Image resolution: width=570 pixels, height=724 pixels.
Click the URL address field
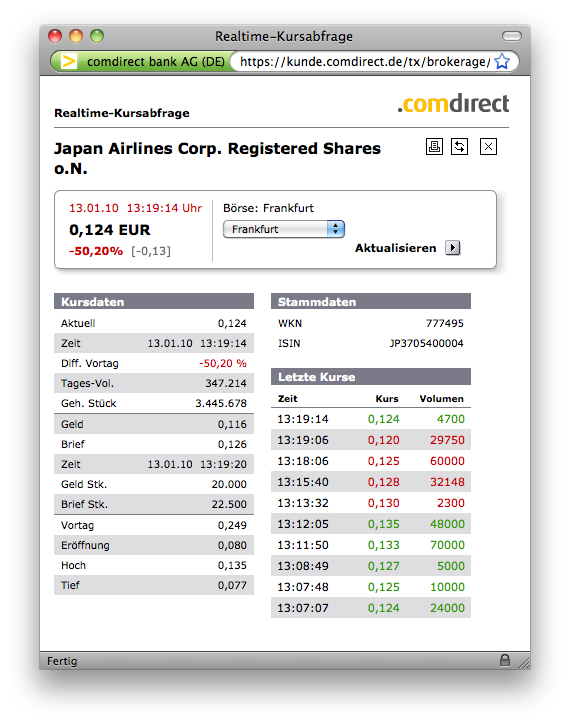(x=365, y=61)
